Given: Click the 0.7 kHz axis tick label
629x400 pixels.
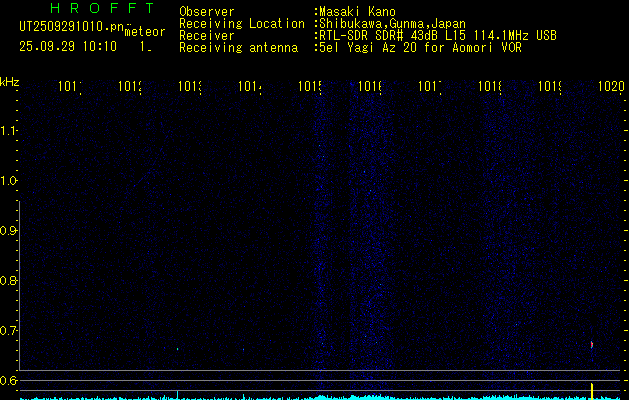Looking at the screenshot, I should [8, 331].
